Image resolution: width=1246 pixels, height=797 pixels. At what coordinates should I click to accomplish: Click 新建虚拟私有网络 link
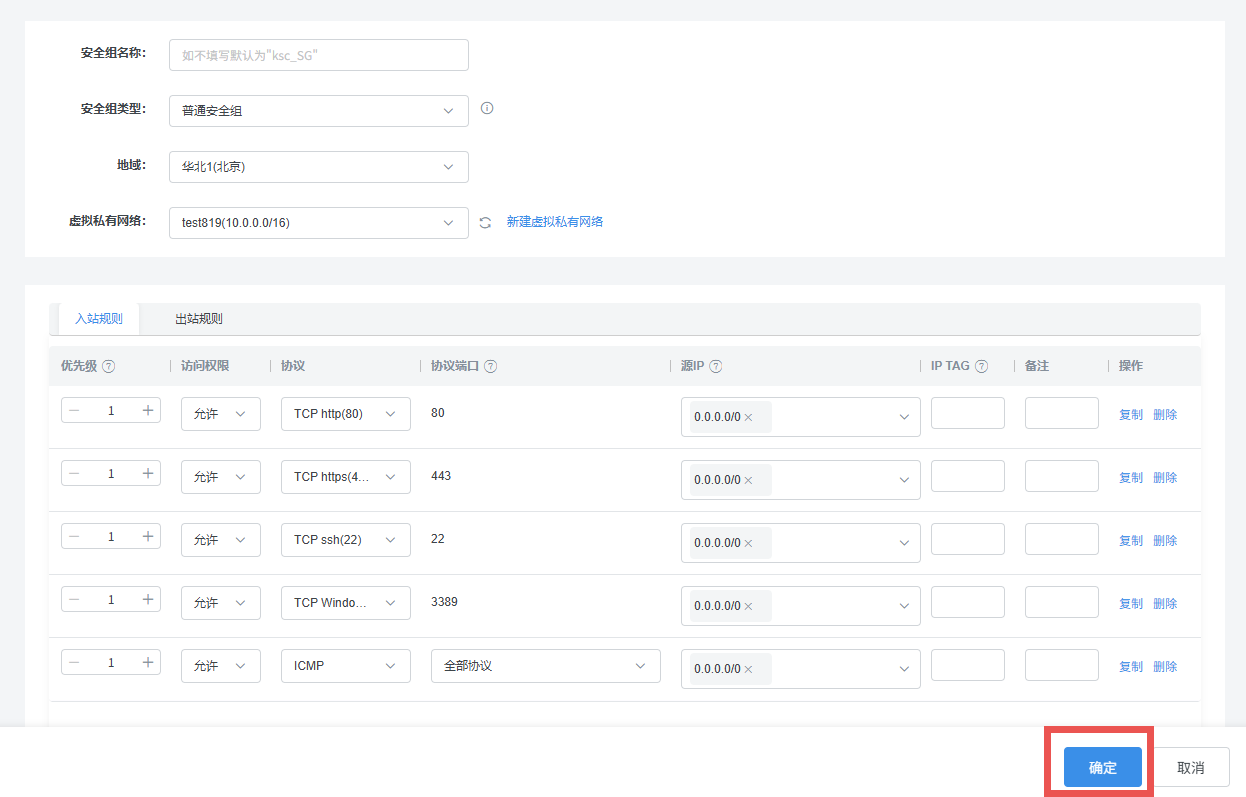coord(554,222)
